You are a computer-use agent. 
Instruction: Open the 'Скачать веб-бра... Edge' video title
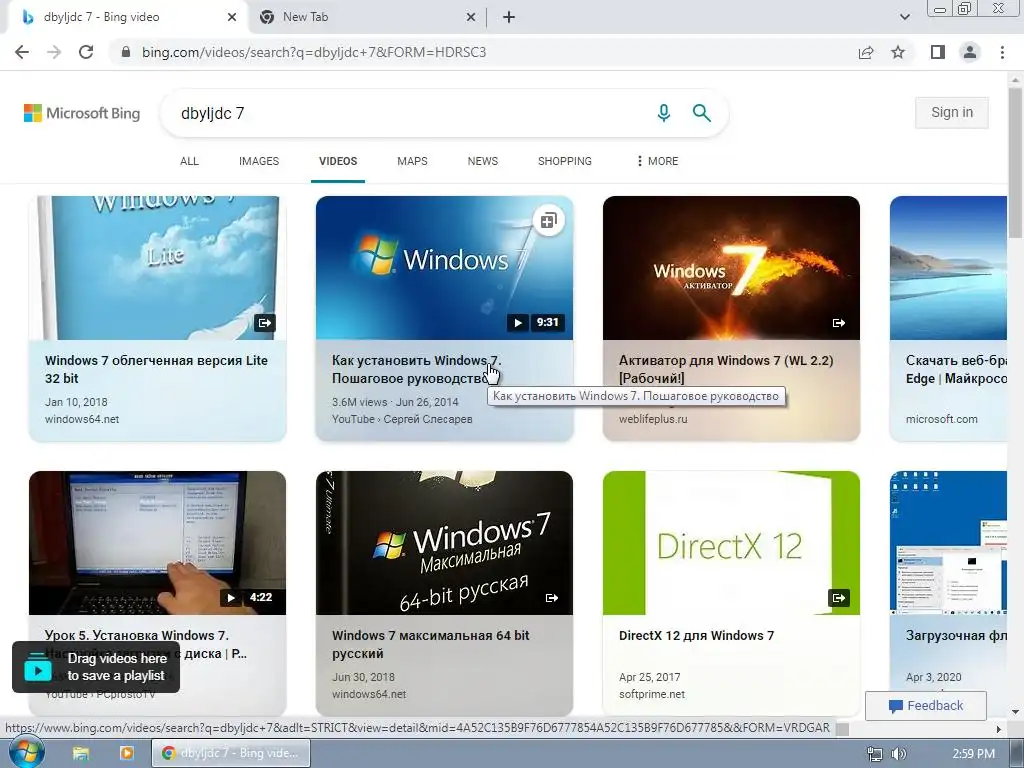956,369
